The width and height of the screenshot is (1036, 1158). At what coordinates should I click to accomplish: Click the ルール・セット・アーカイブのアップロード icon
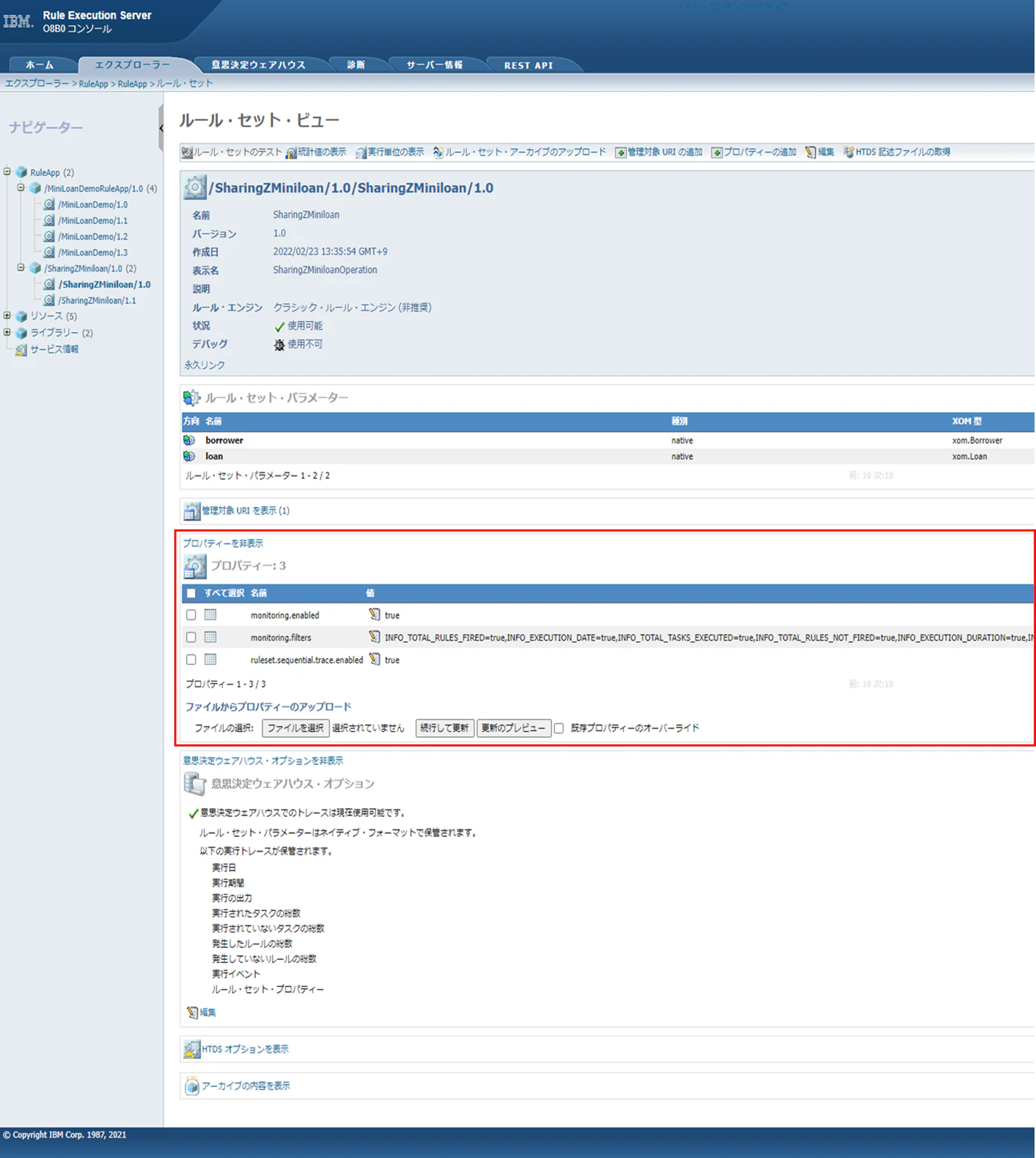pos(438,152)
